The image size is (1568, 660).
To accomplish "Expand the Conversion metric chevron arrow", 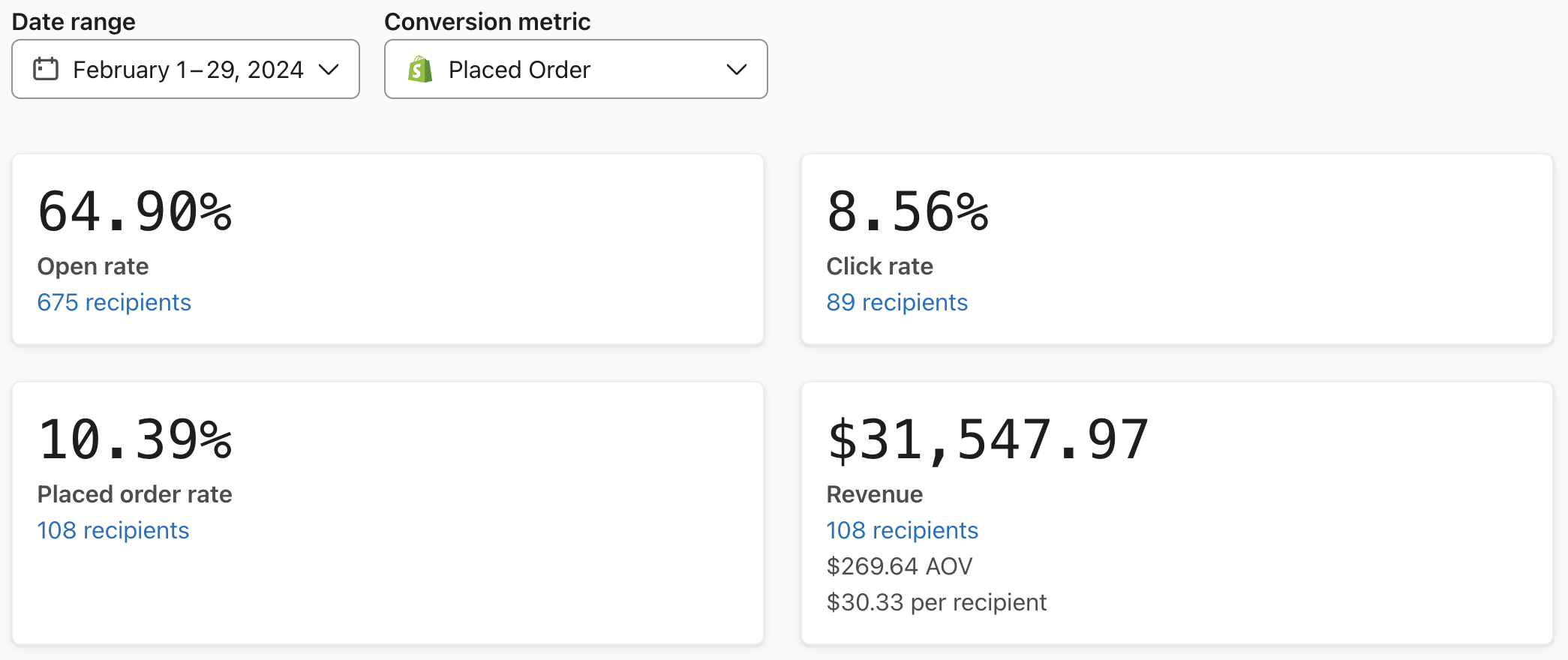I will point(736,70).
